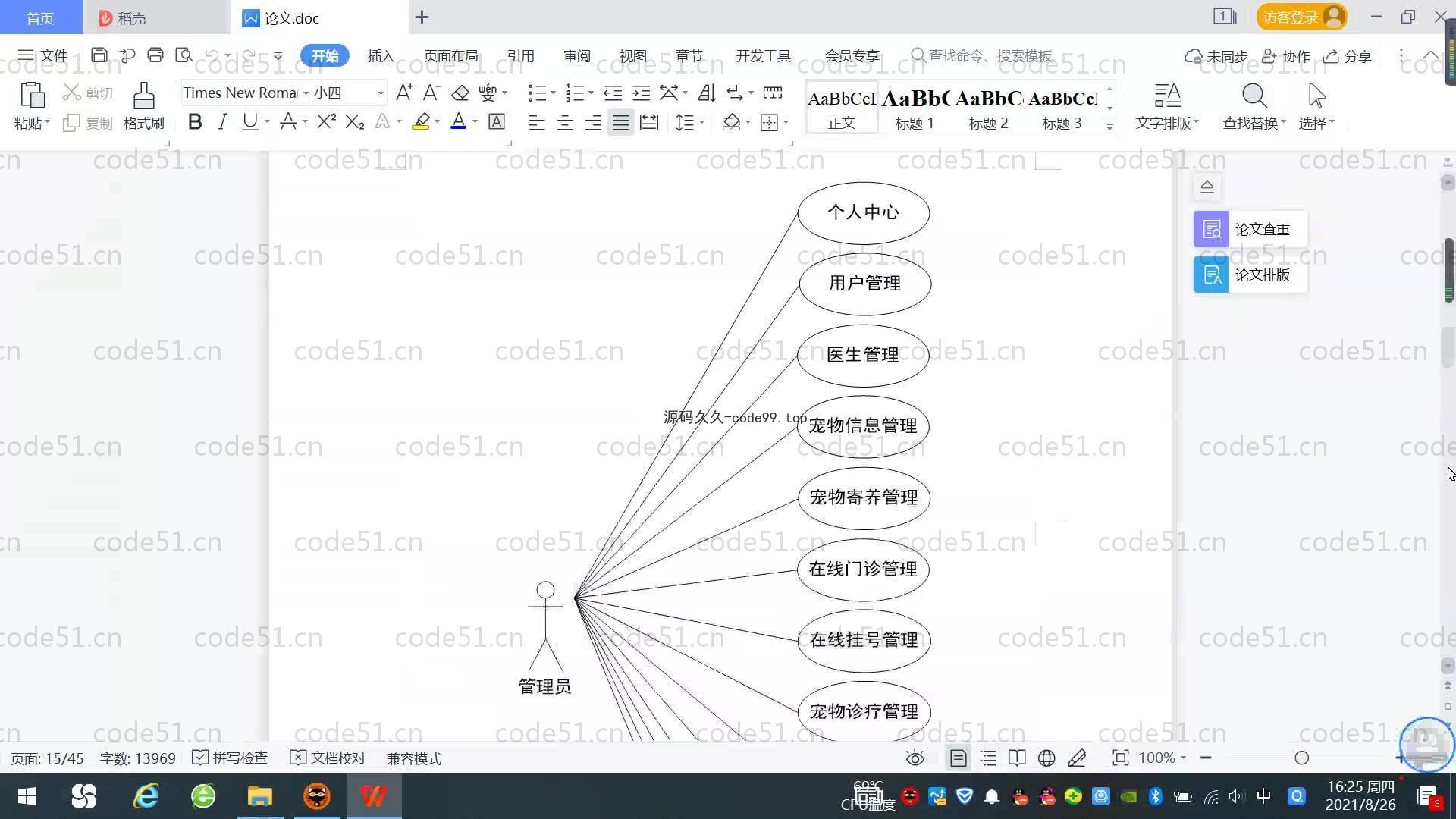Viewport: 1456px width, 819px height.
Task: Click the 分享 share button
Action: (x=1348, y=56)
